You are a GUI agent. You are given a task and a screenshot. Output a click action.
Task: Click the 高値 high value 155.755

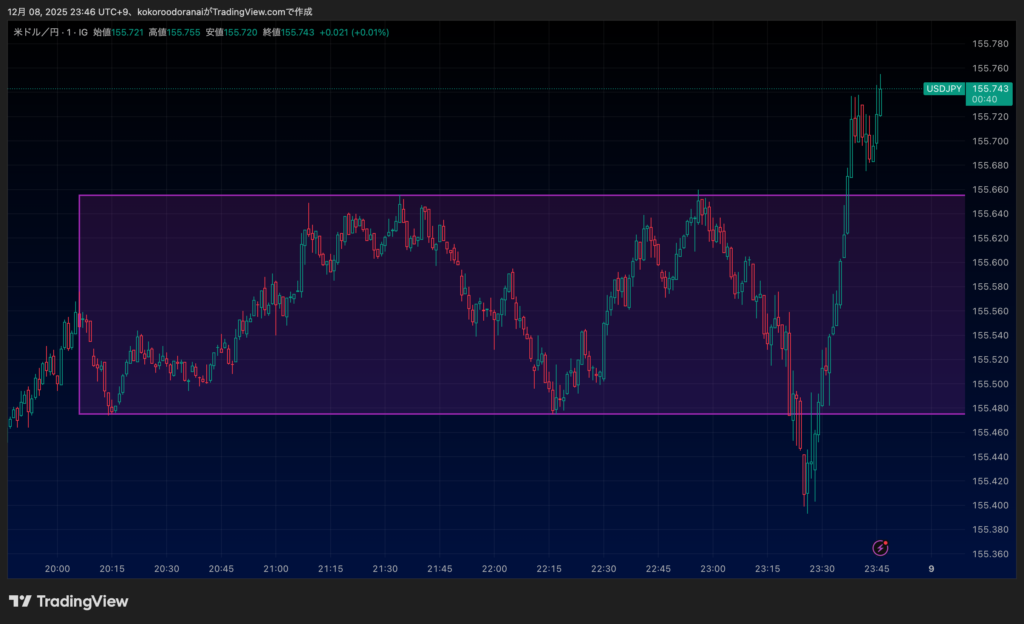tap(184, 32)
